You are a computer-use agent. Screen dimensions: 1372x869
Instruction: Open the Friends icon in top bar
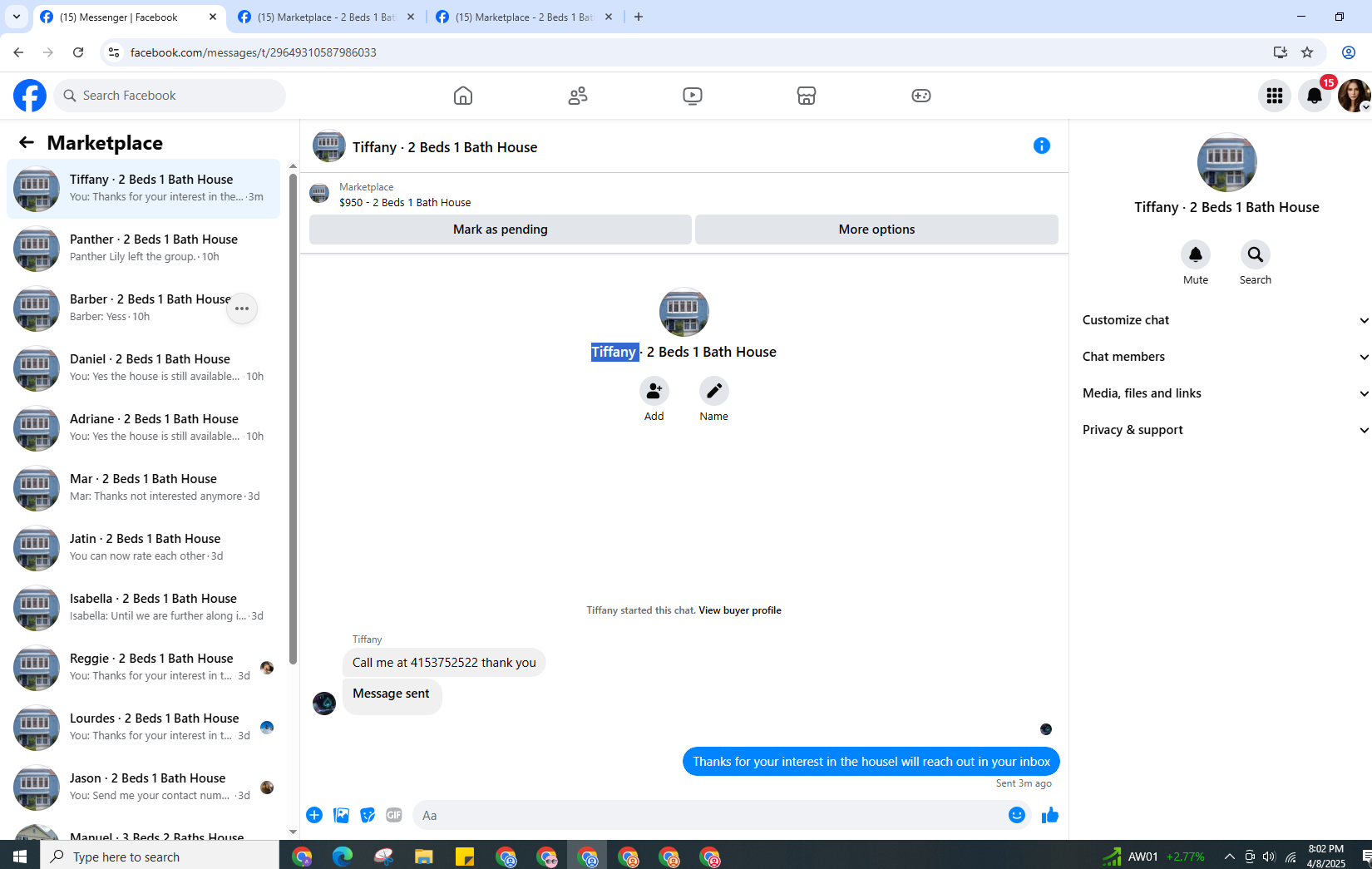[x=578, y=96]
